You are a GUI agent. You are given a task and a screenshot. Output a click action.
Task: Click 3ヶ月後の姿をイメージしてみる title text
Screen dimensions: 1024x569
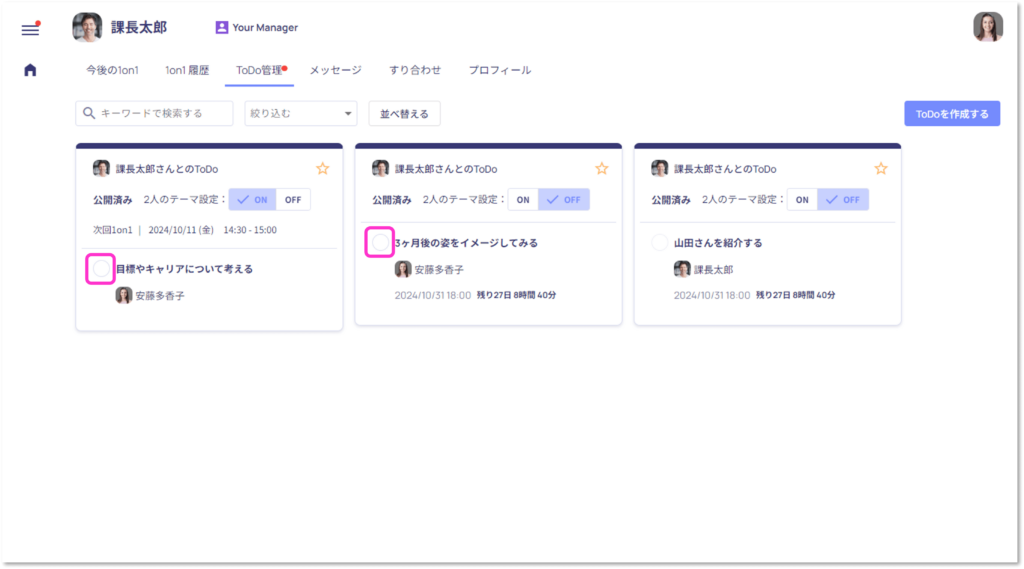(466, 242)
